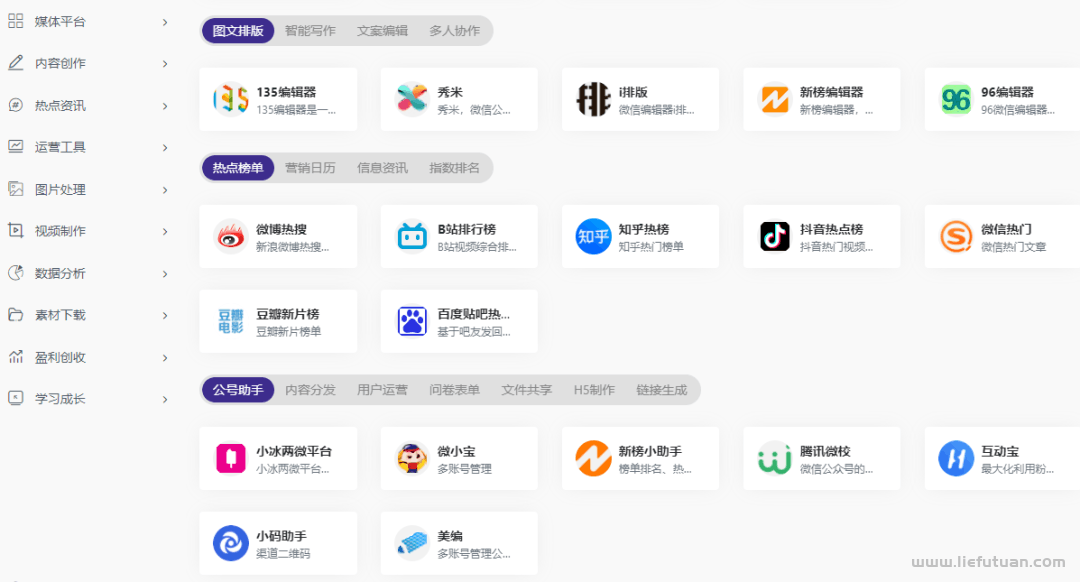Click the 小码助手 swirl icon

(x=231, y=543)
